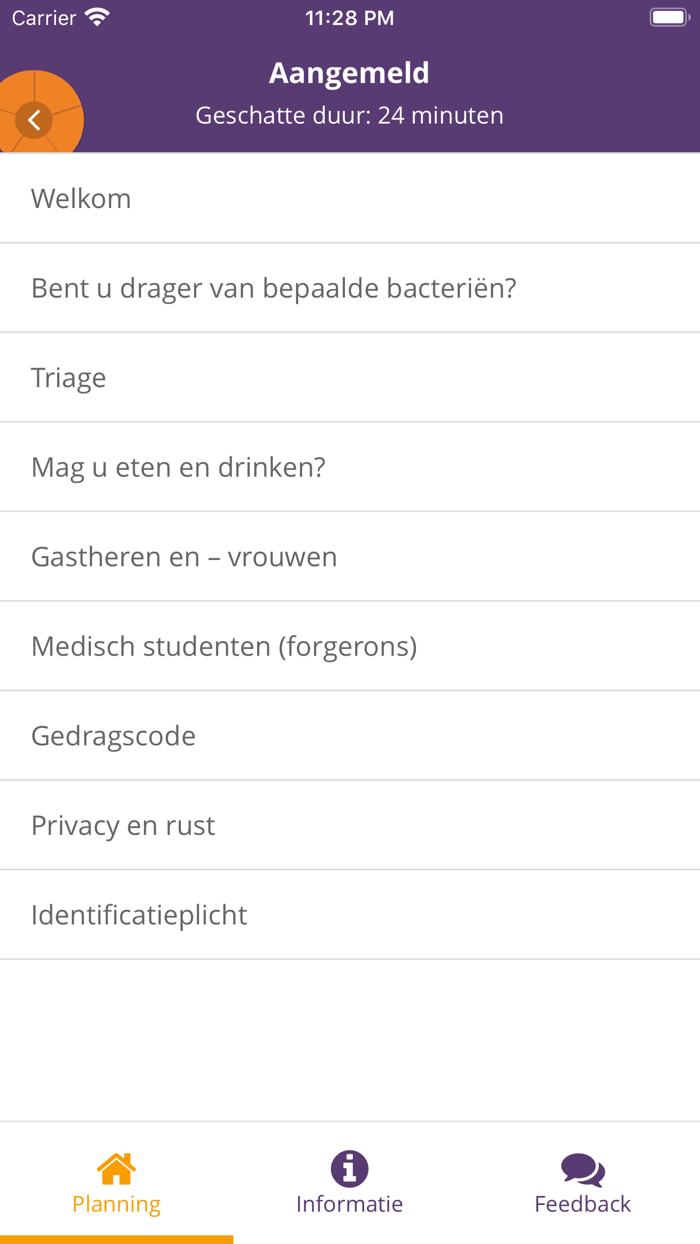Click the Wi-Fi icon in the status bar
This screenshot has width=700, height=1244.
95,16
